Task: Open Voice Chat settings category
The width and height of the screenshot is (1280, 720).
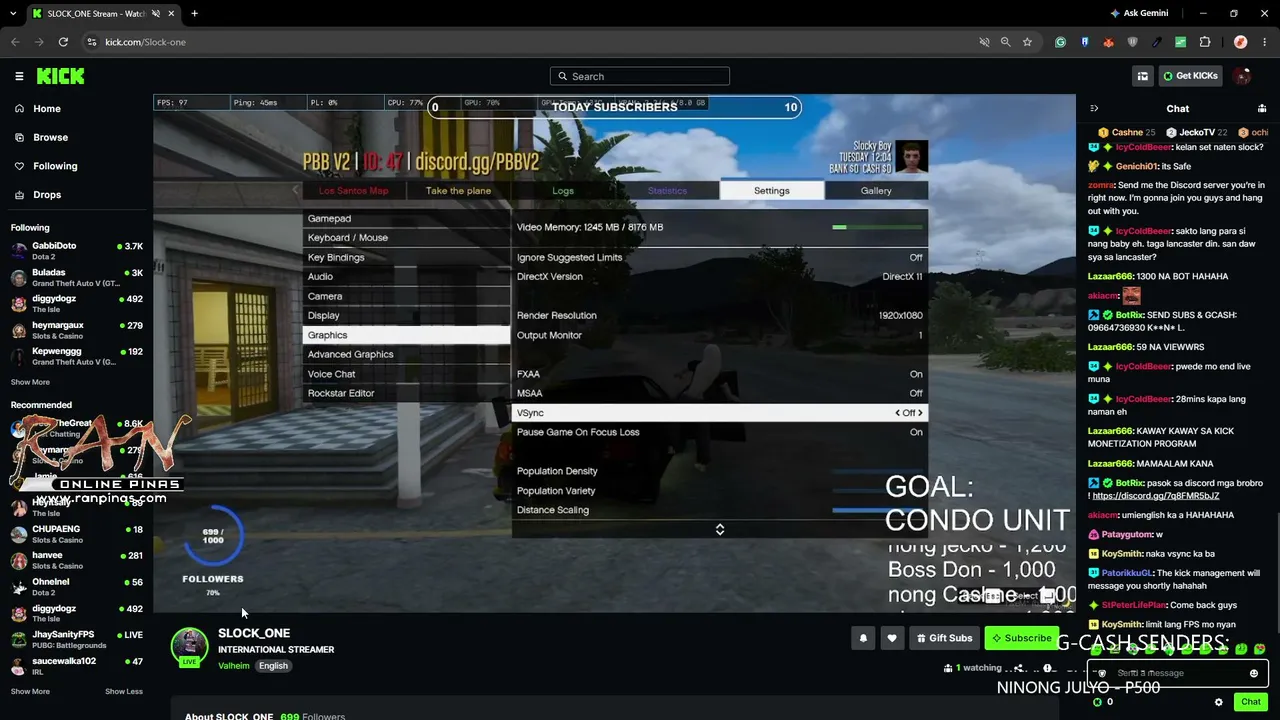Action: point(406,374)
